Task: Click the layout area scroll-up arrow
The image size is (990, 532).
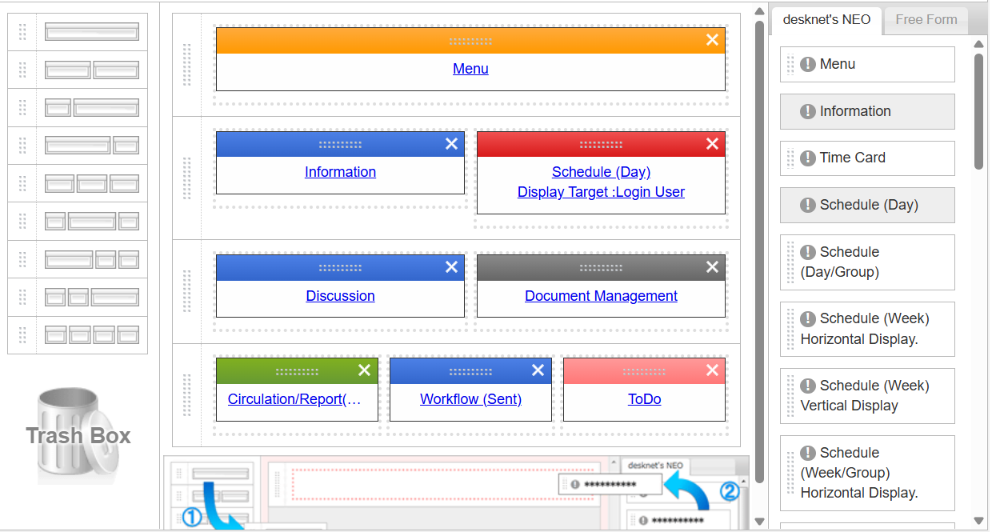Action: (x=760, y=11)
